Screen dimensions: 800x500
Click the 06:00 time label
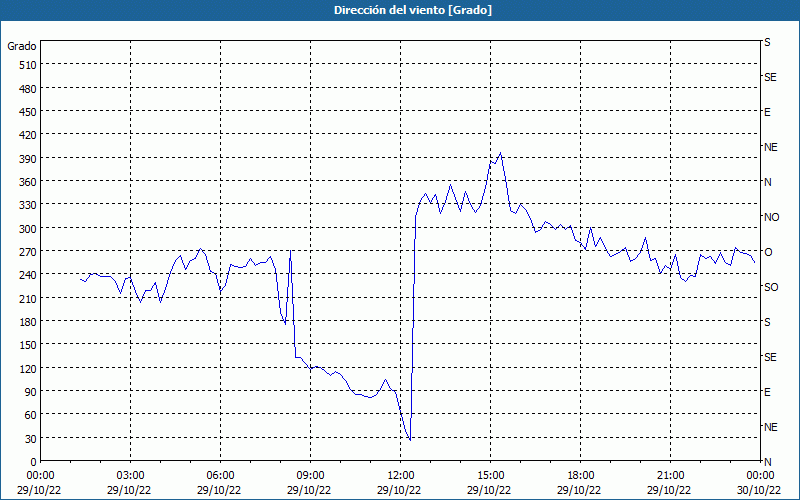220,476
